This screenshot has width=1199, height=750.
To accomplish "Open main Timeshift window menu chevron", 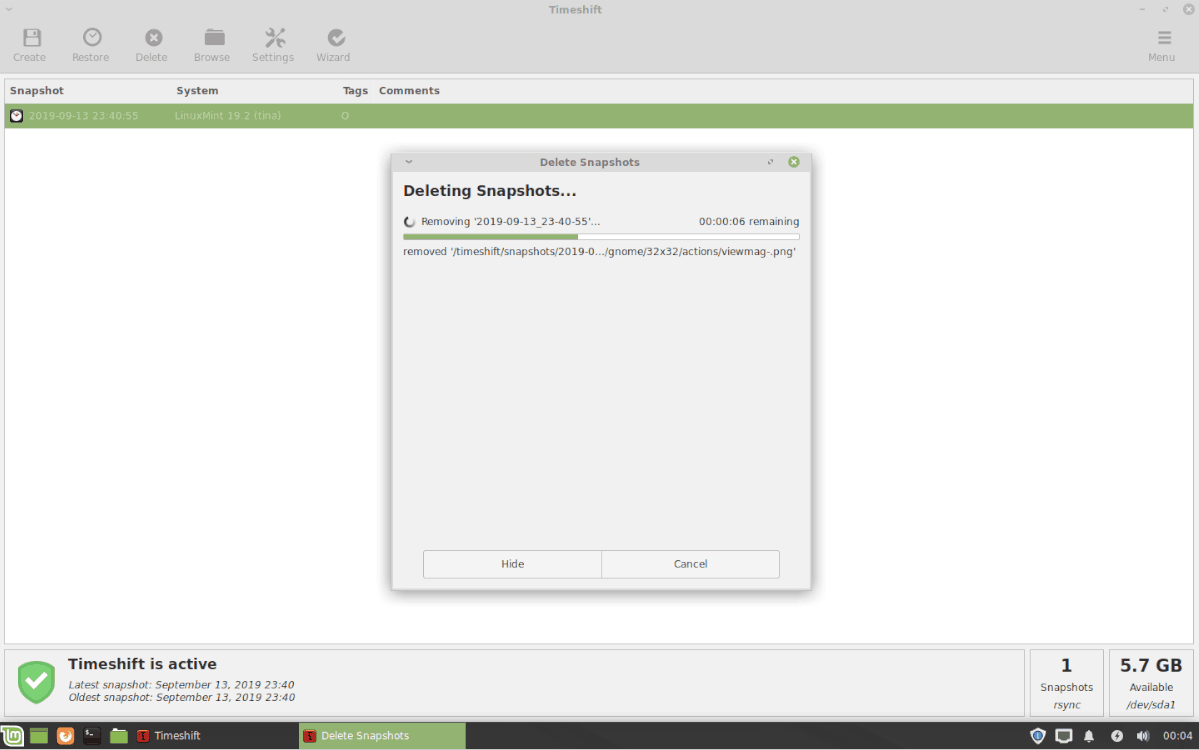I will [x=9, y=9].
